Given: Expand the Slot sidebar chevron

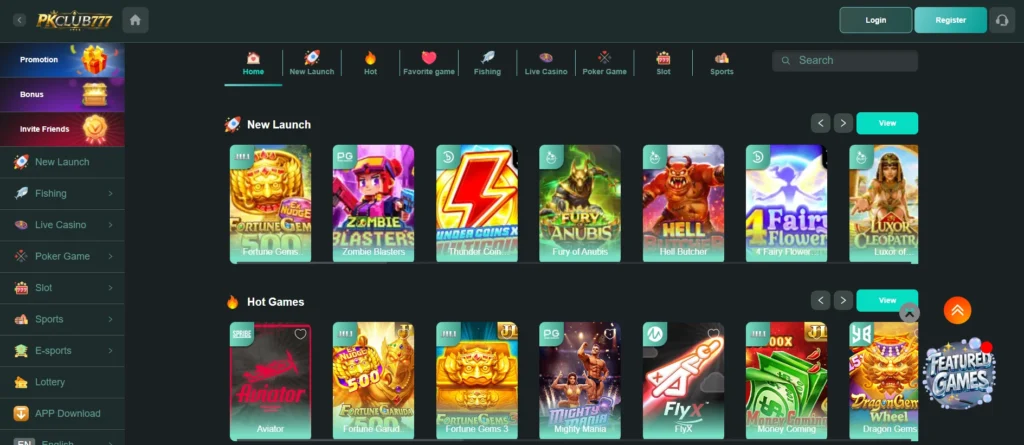Looking at the screenshot, I should (x=110, y=288).
